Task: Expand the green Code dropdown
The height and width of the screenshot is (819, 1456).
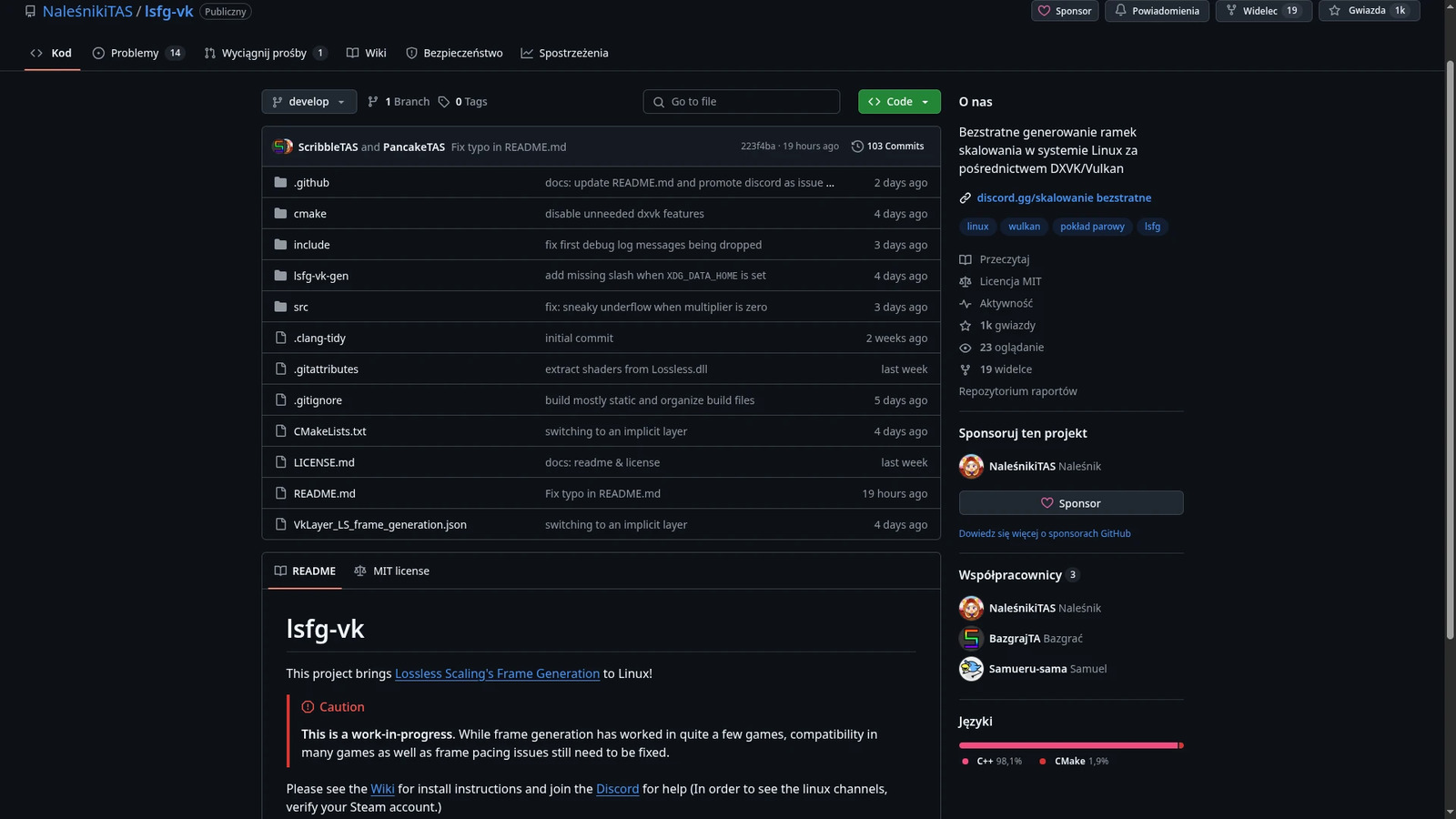Action: pos(898,102)
